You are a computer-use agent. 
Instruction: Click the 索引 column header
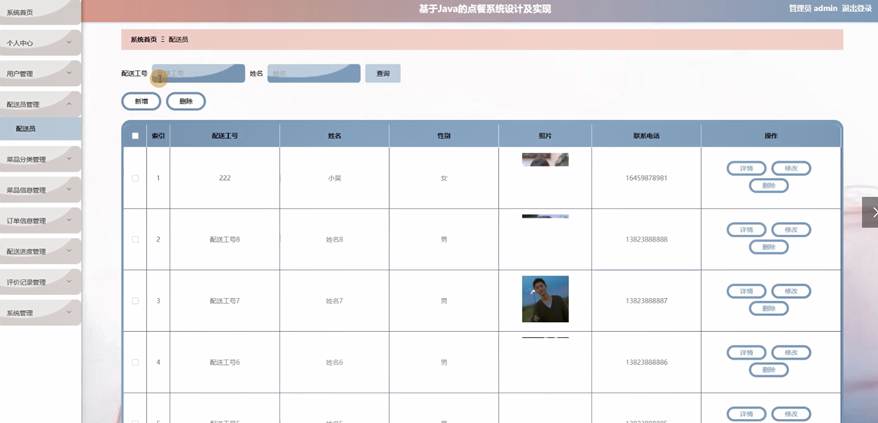click(x=158, y=136)
